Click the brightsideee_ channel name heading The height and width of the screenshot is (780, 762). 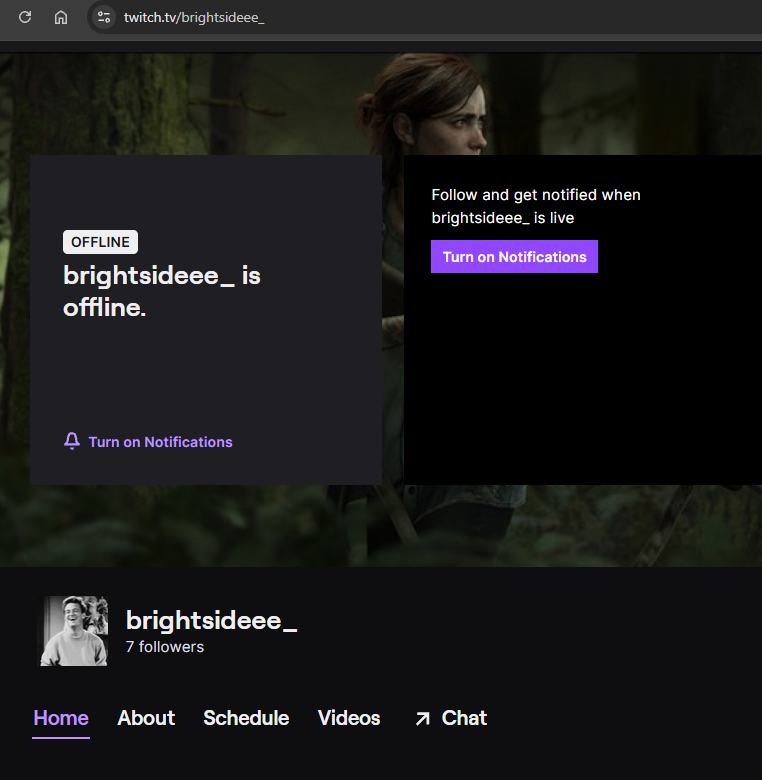[x=211, y=620]
